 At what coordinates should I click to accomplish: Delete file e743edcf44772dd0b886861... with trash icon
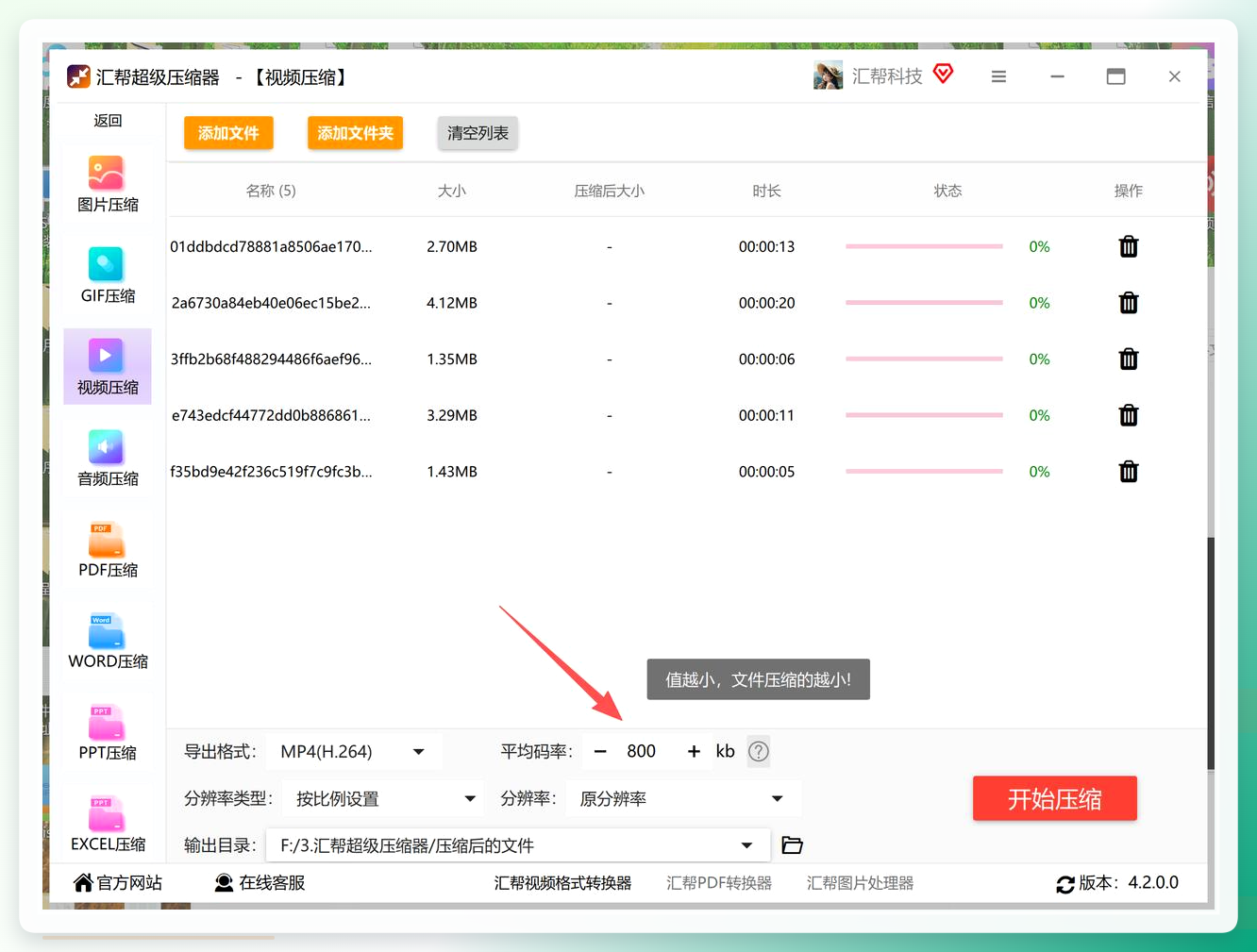click(1129, 415)
